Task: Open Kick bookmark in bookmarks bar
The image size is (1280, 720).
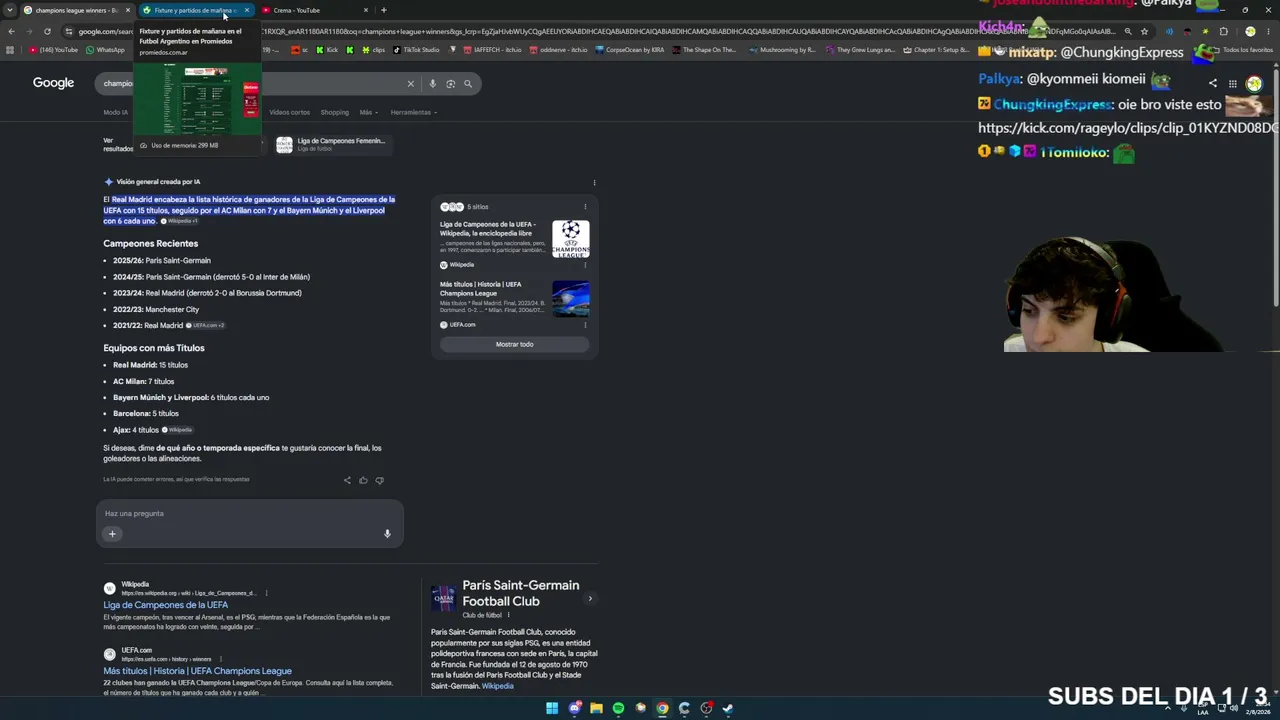Action: click(x=328, y=50)
